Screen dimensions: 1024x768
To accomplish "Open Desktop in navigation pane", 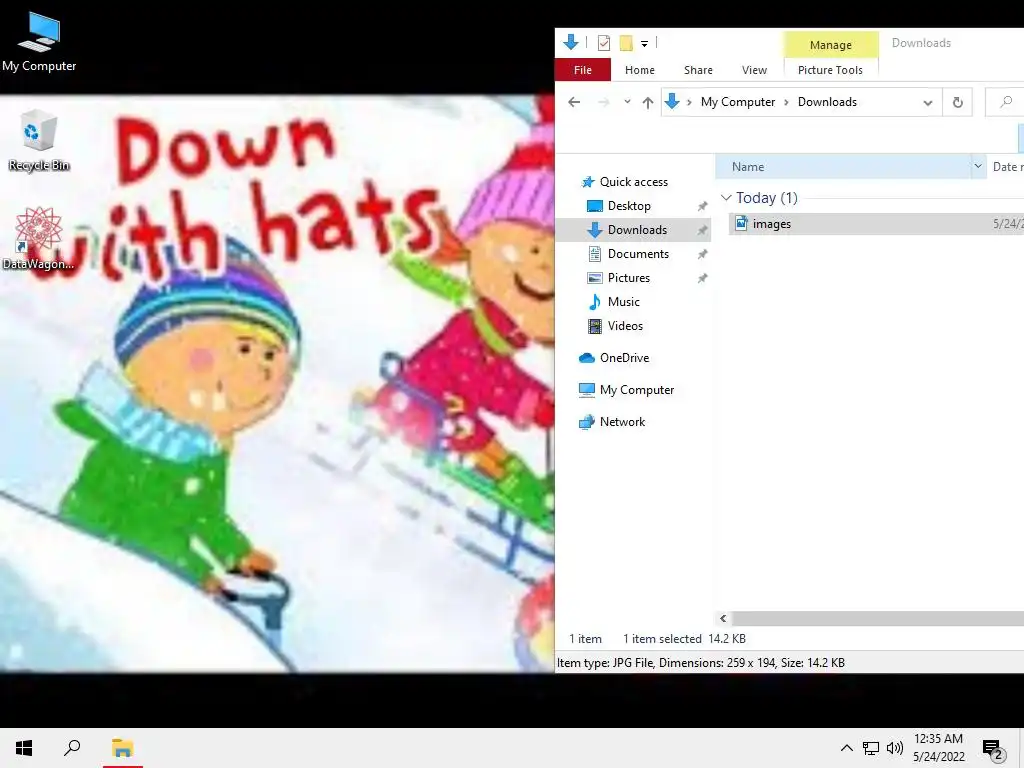I will point(629,206).
